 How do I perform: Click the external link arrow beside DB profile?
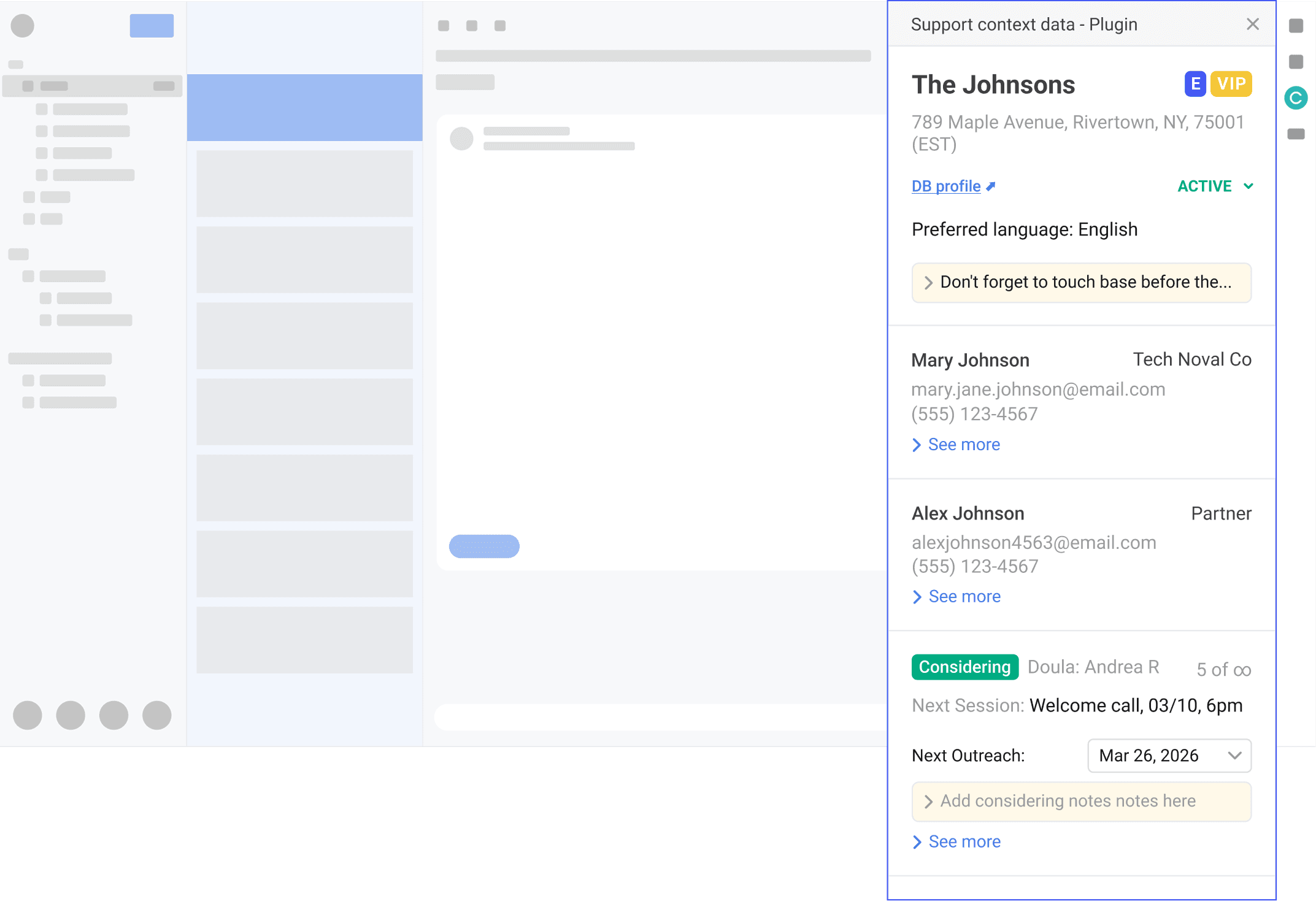click(991, 186)
